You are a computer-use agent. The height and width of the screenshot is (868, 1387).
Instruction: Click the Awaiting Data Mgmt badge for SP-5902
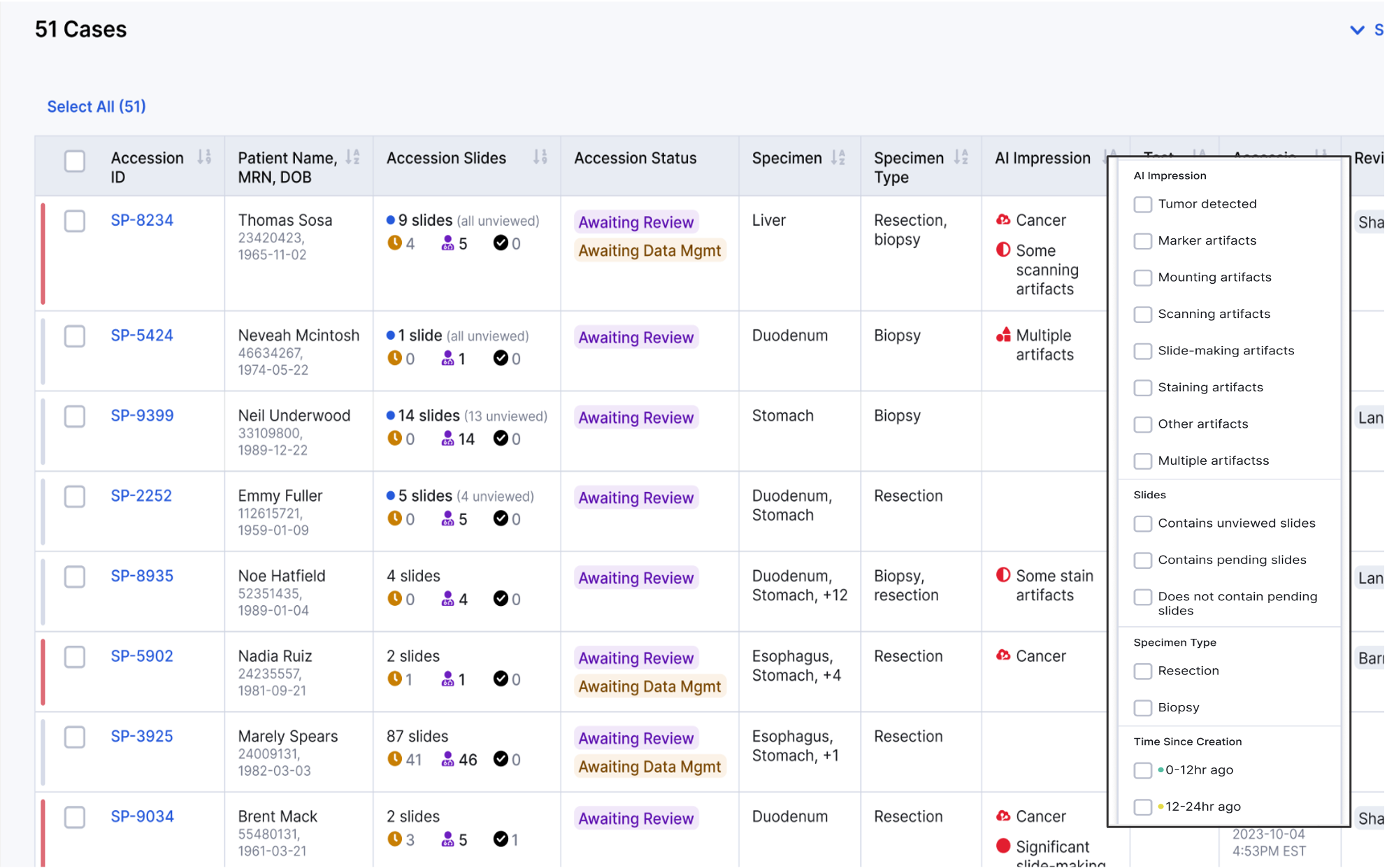click(649, 686)
